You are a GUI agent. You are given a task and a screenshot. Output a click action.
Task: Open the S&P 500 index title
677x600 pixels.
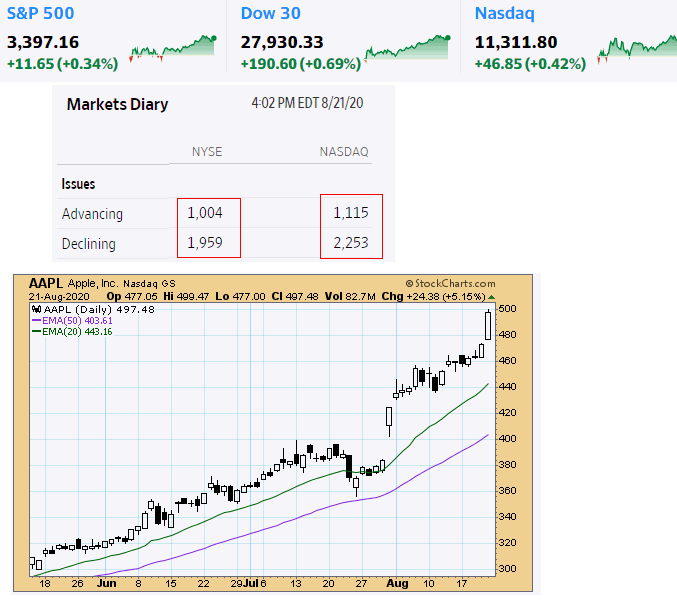[40, 15]
